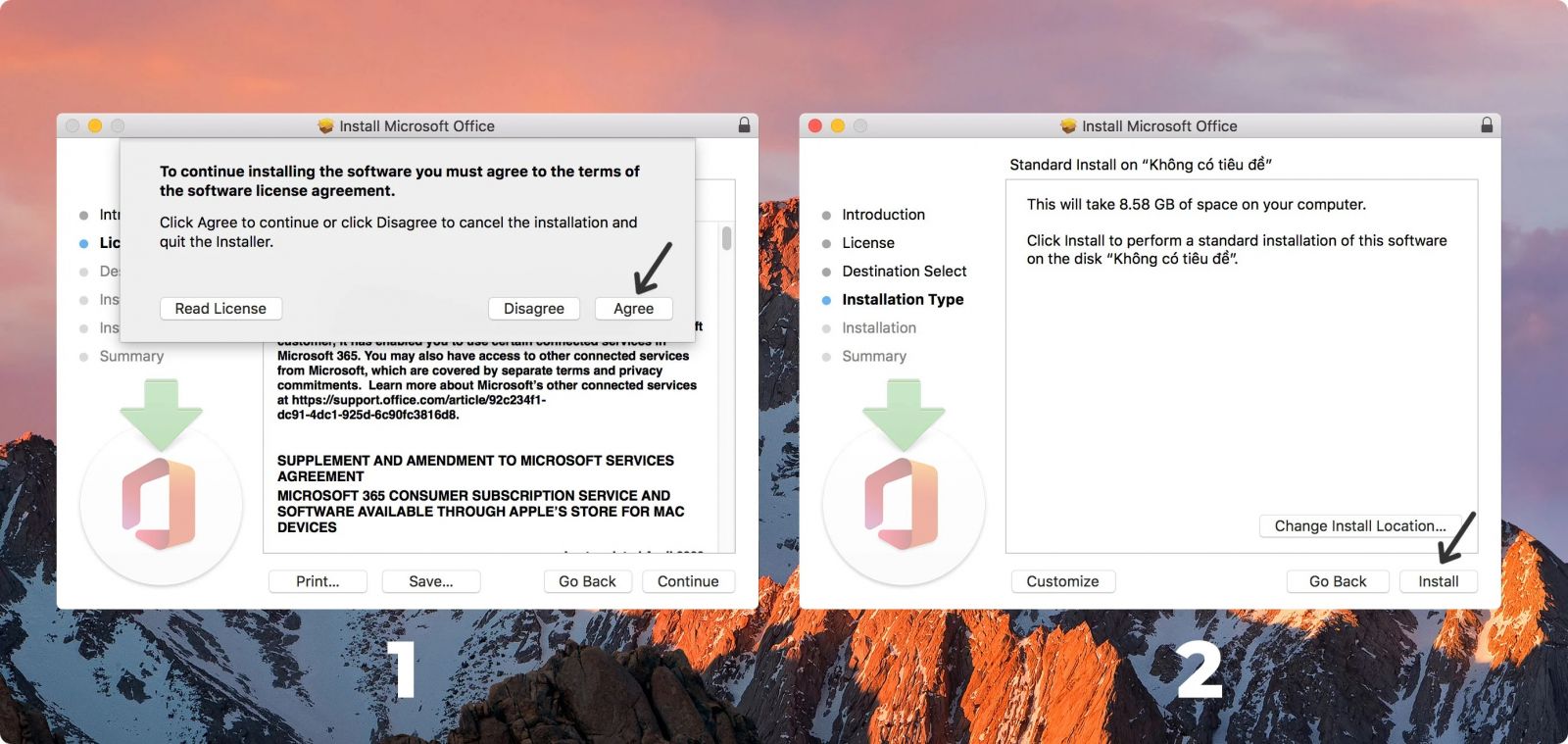1568x744 pixels.
Task: Select Destination Select step in right window
Action: tap(904, 272)
